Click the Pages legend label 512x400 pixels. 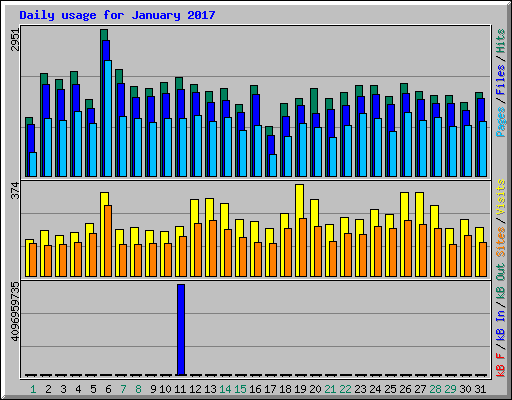(500, 122)
